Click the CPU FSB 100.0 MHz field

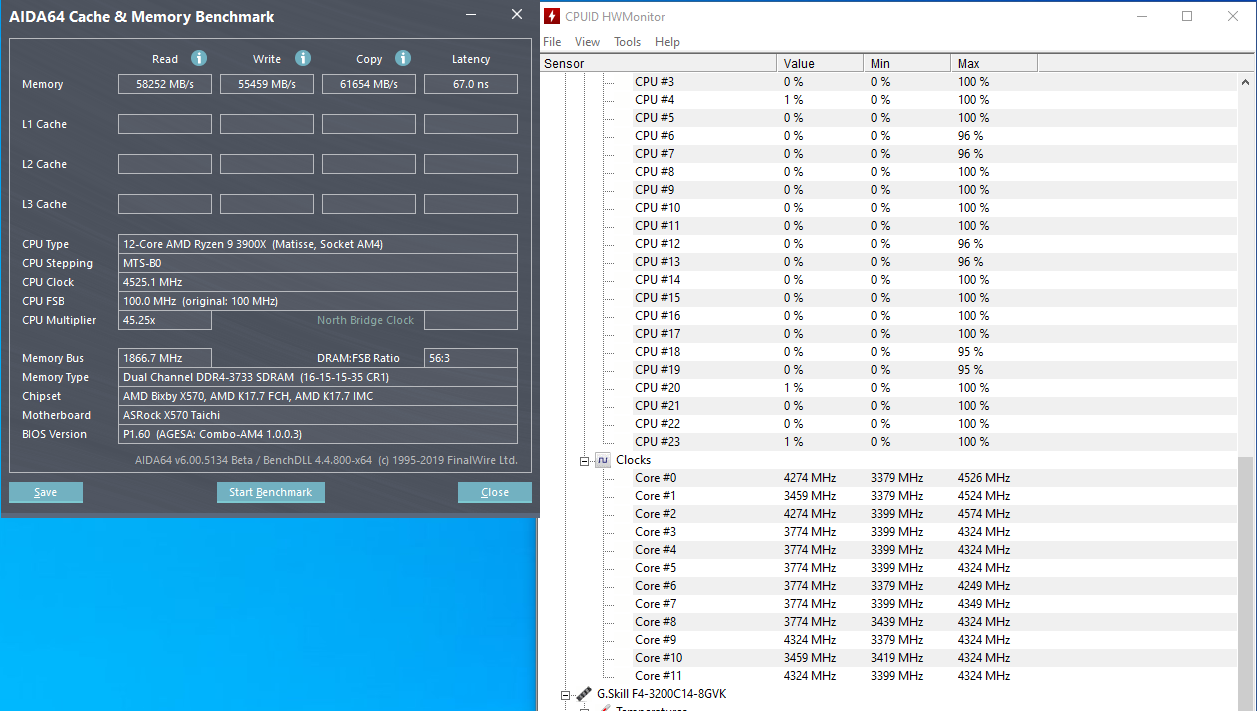318,301
